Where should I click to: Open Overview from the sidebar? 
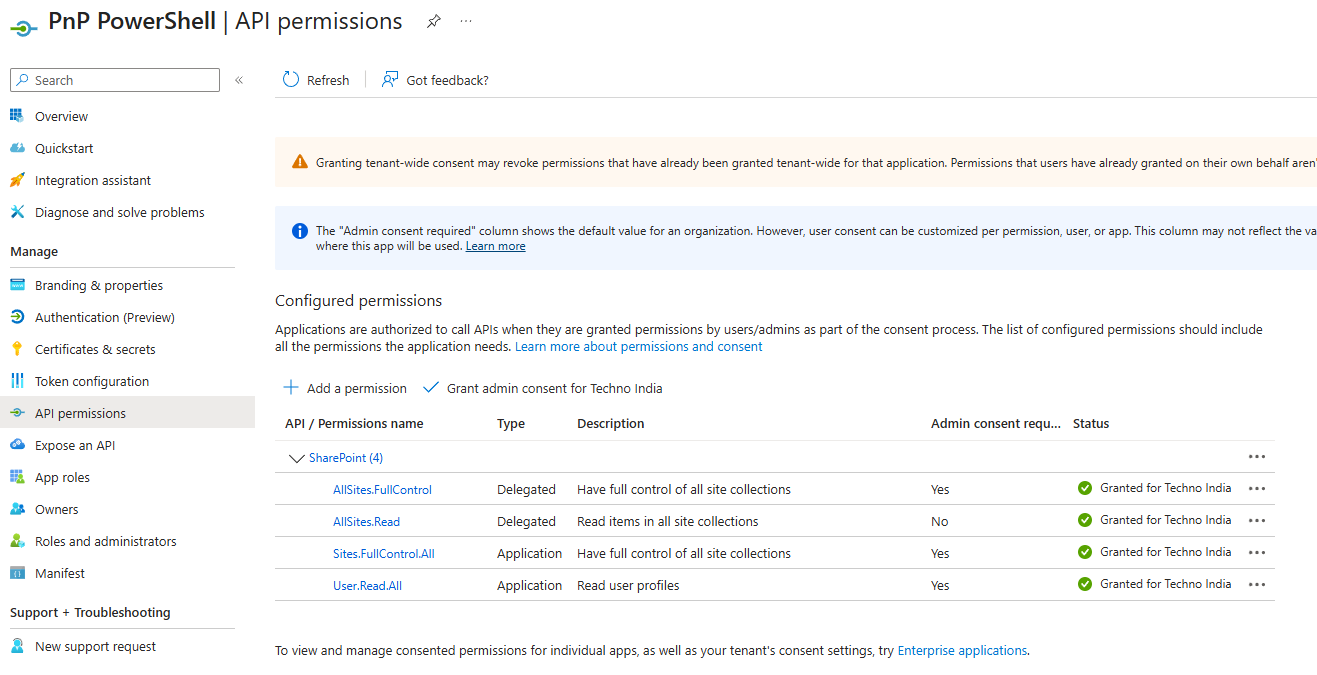(61, 115)
